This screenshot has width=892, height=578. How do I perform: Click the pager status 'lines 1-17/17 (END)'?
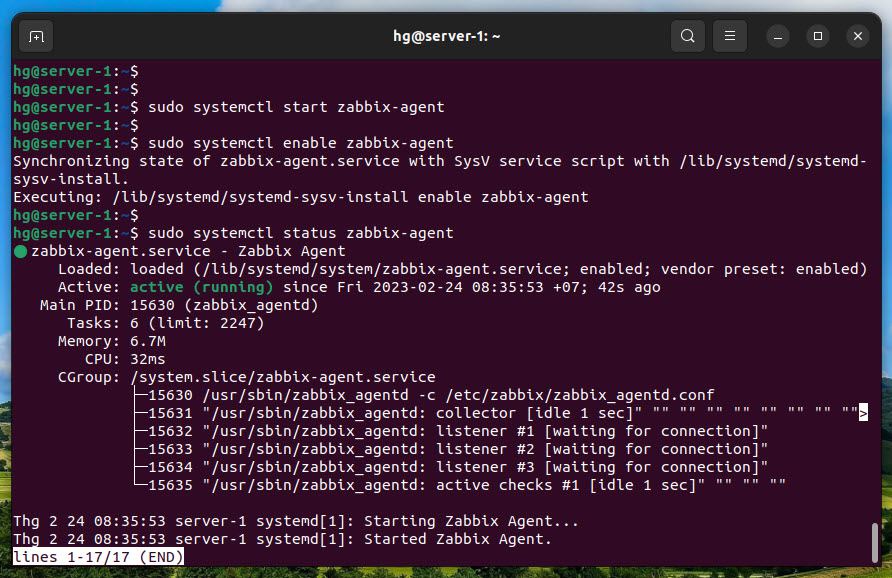tap(98, 557)
